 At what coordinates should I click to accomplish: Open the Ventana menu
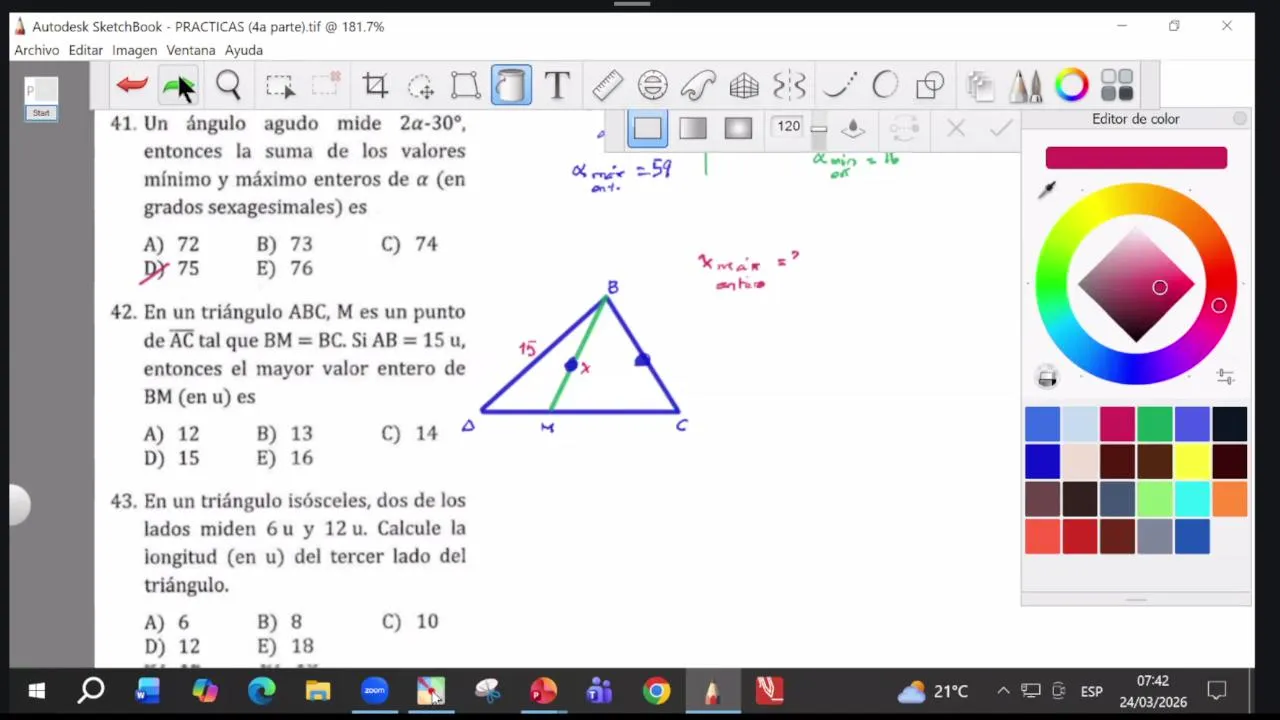(191, 50)
